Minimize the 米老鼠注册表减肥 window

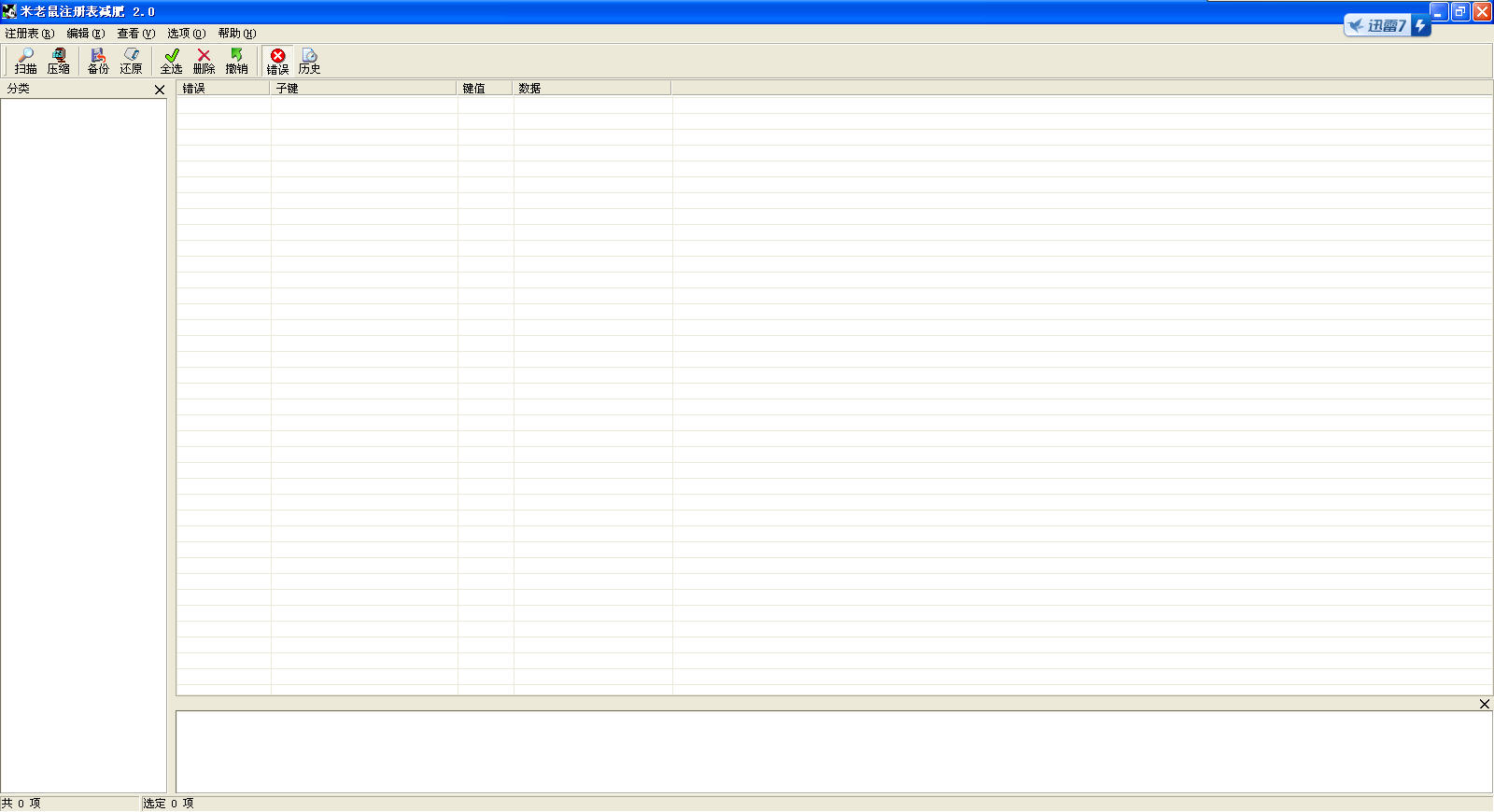coord(1439,11)
